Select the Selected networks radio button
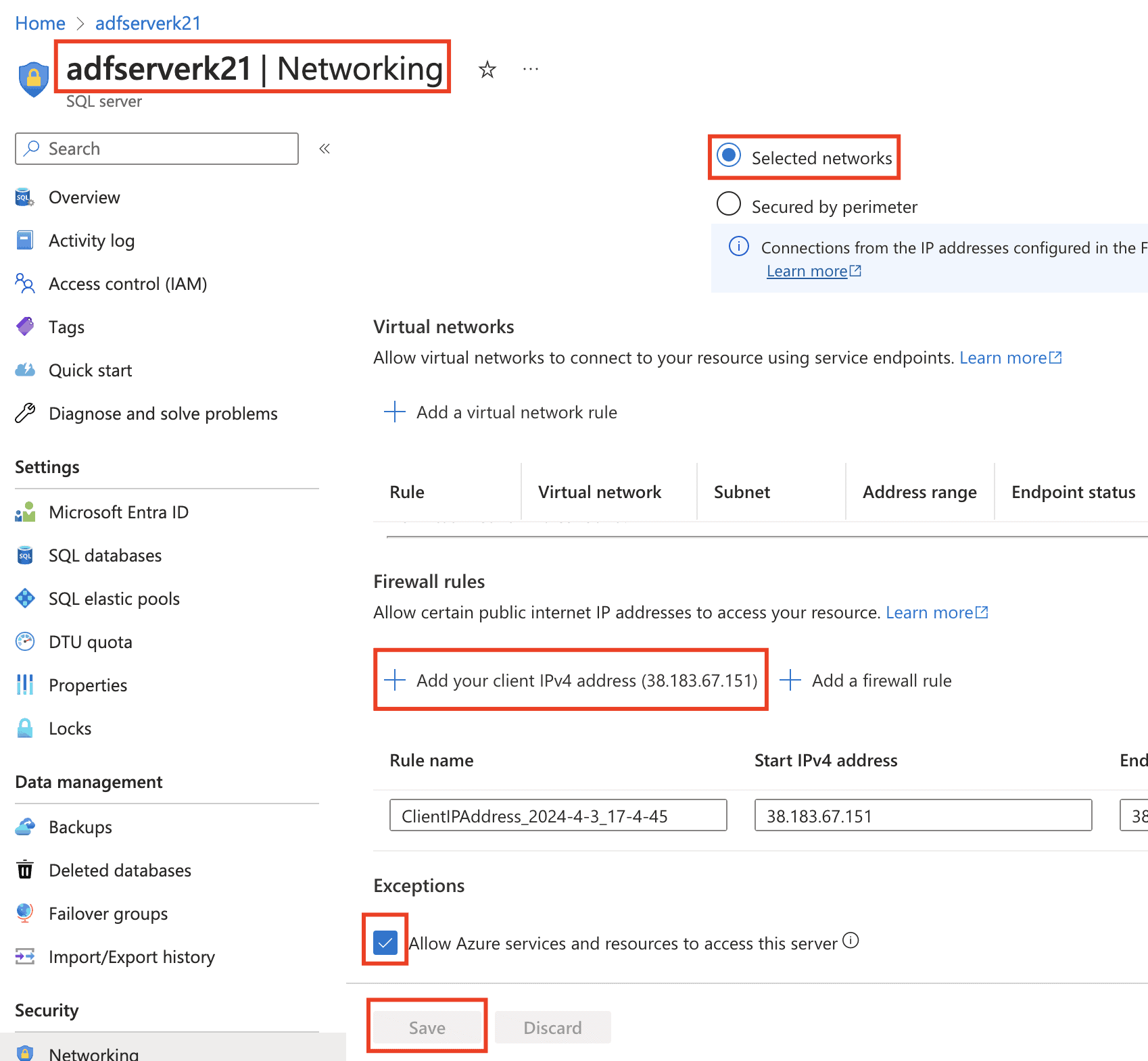The image size is (1148, 1061). point(729,155)
